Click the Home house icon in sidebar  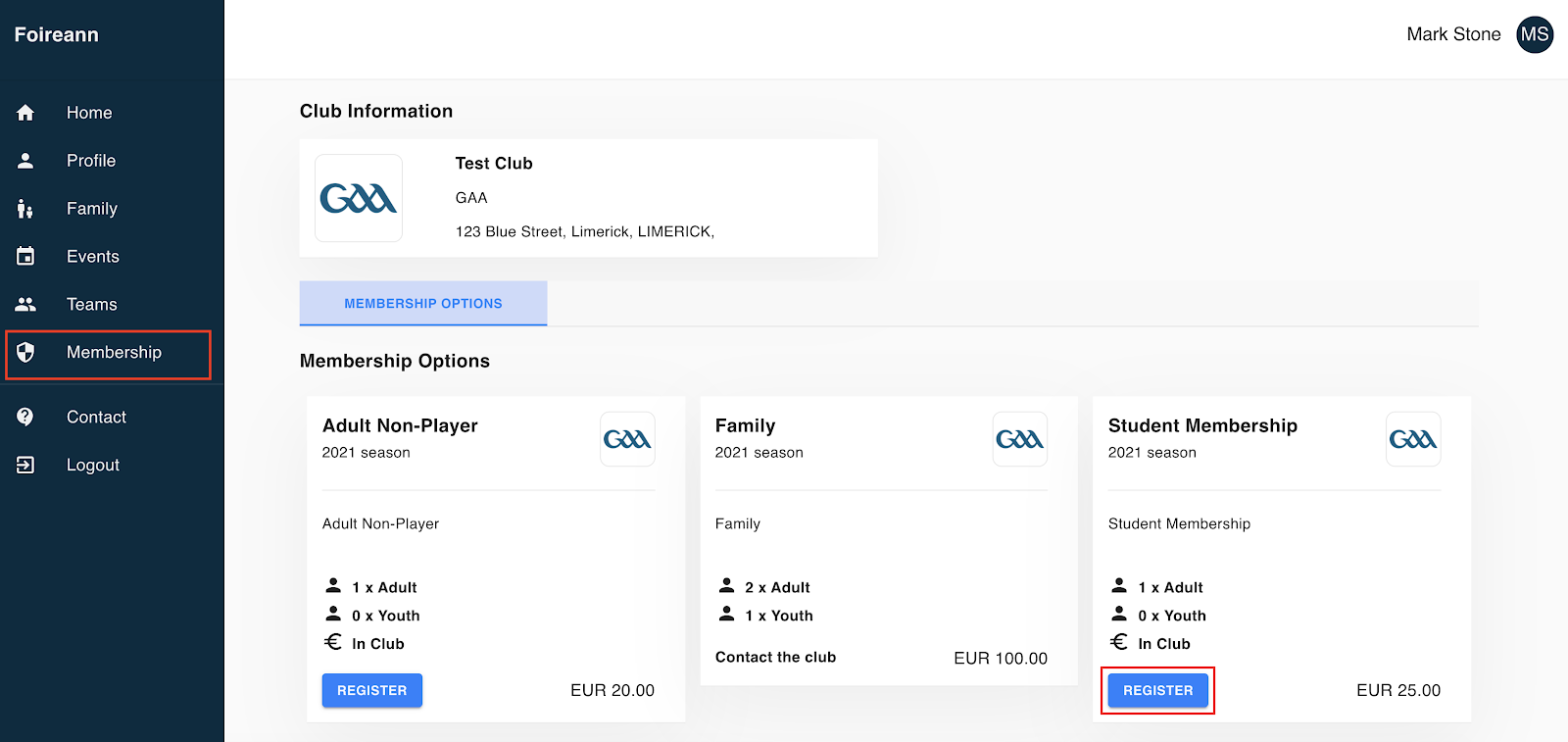[25, 113]
